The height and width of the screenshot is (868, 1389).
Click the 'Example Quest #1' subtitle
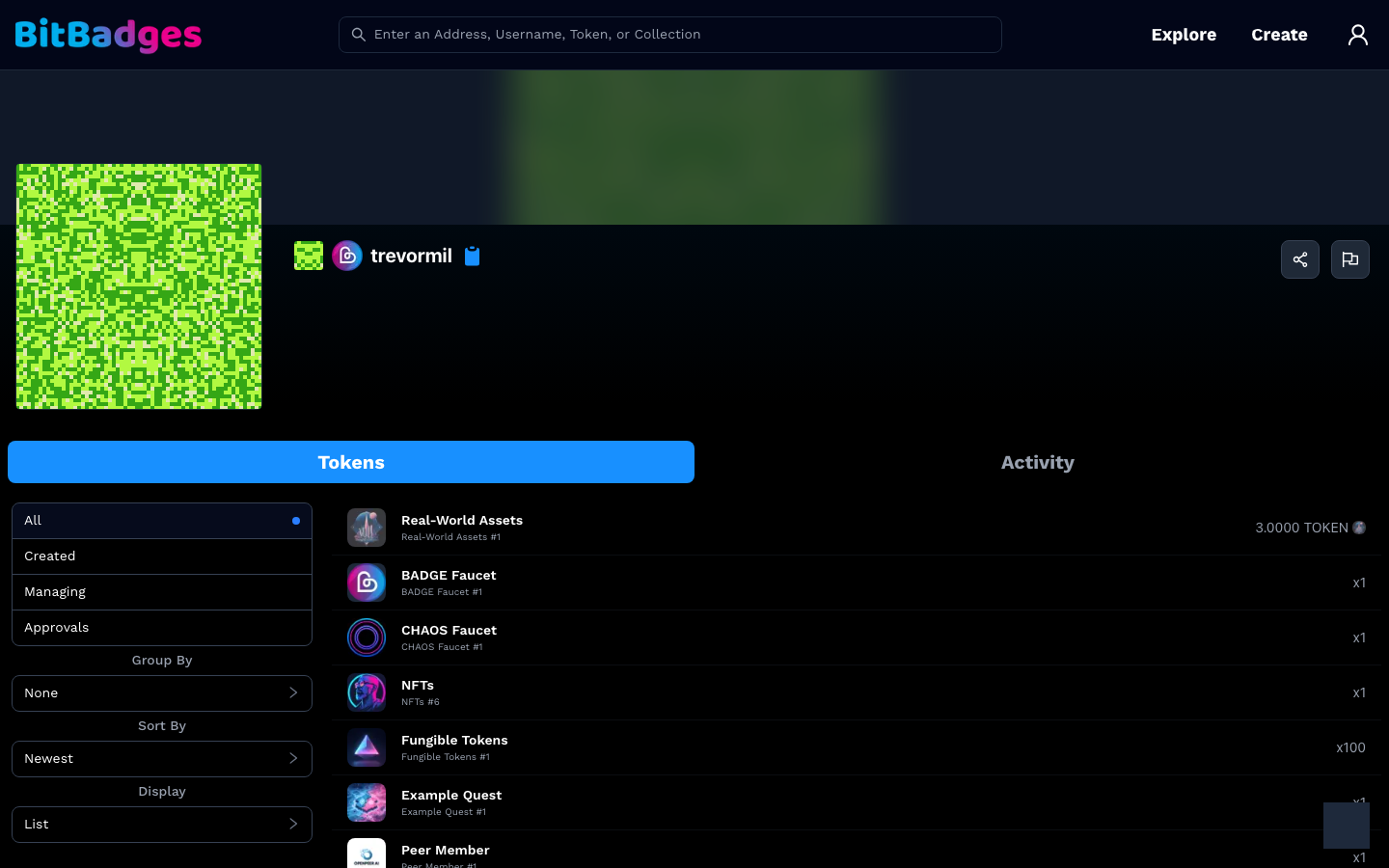[444, 812]
